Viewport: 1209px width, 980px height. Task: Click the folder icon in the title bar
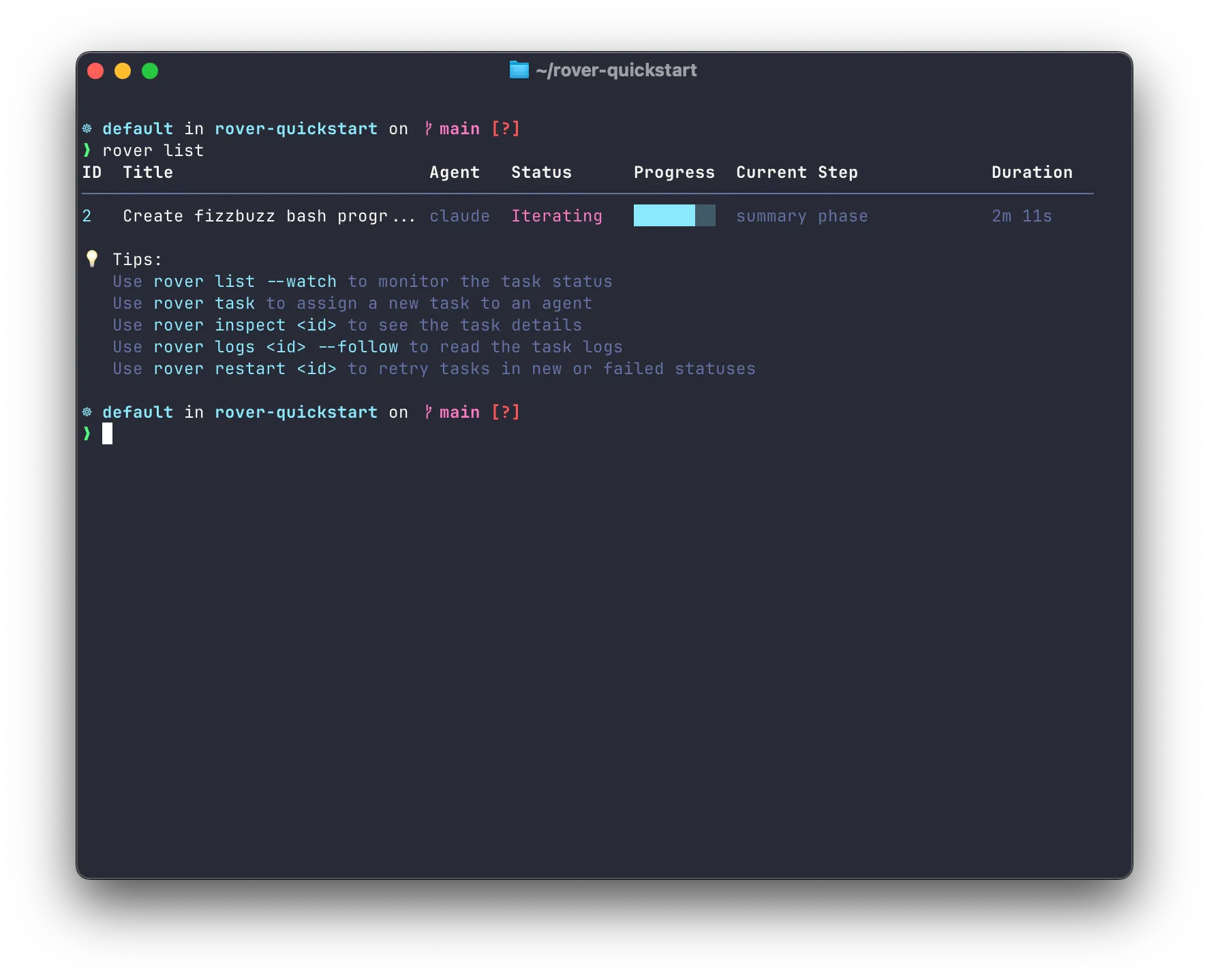click(x=518, y=70)
